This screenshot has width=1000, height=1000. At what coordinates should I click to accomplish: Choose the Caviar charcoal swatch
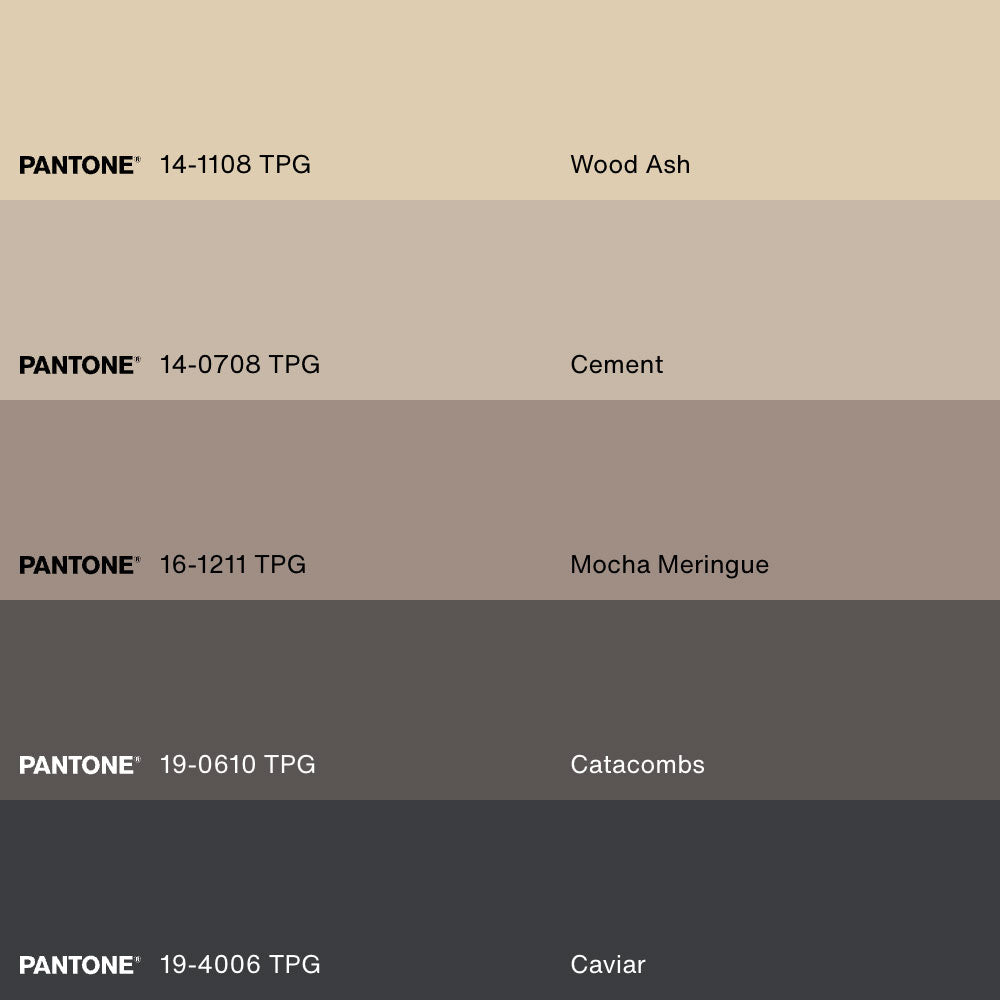[500, 880]
